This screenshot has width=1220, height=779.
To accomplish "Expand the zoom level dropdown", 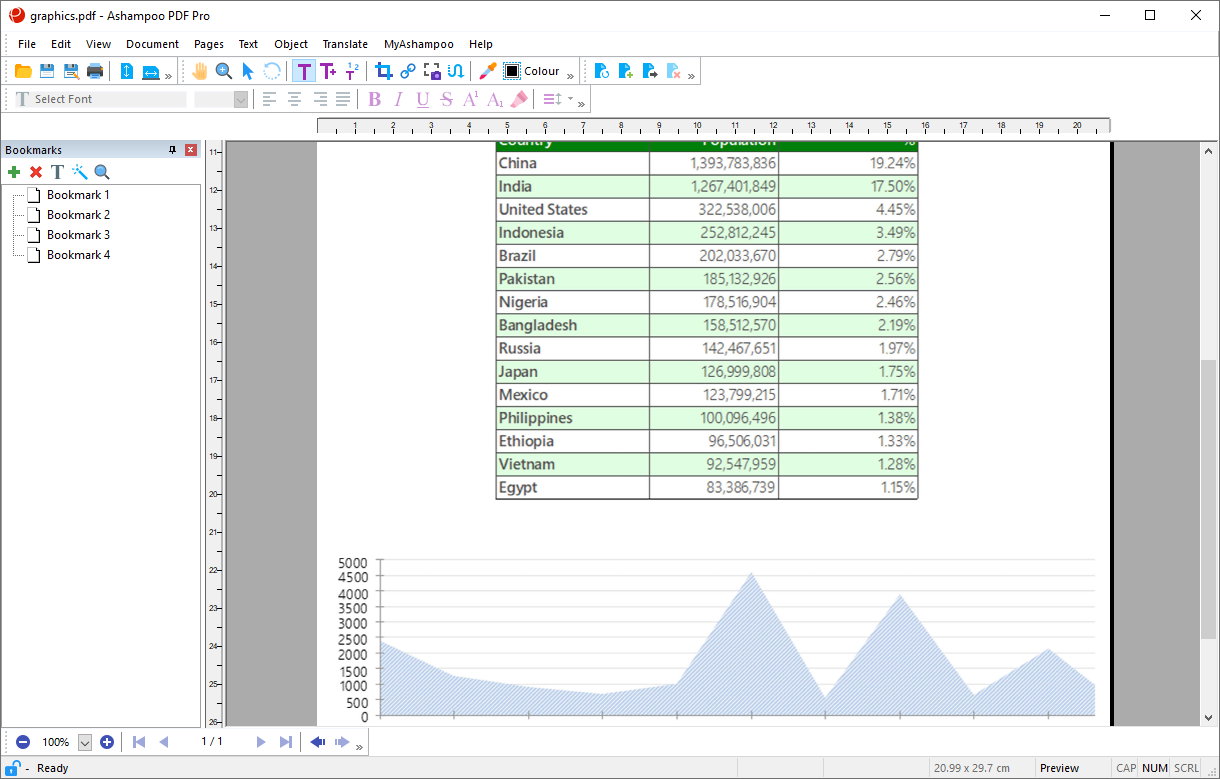I will click(84, 742).
